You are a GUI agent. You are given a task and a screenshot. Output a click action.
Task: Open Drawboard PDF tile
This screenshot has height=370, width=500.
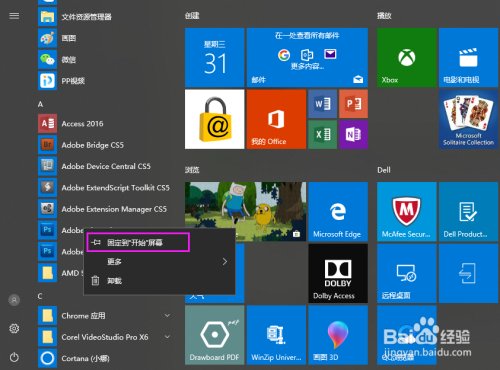[215, 335]
